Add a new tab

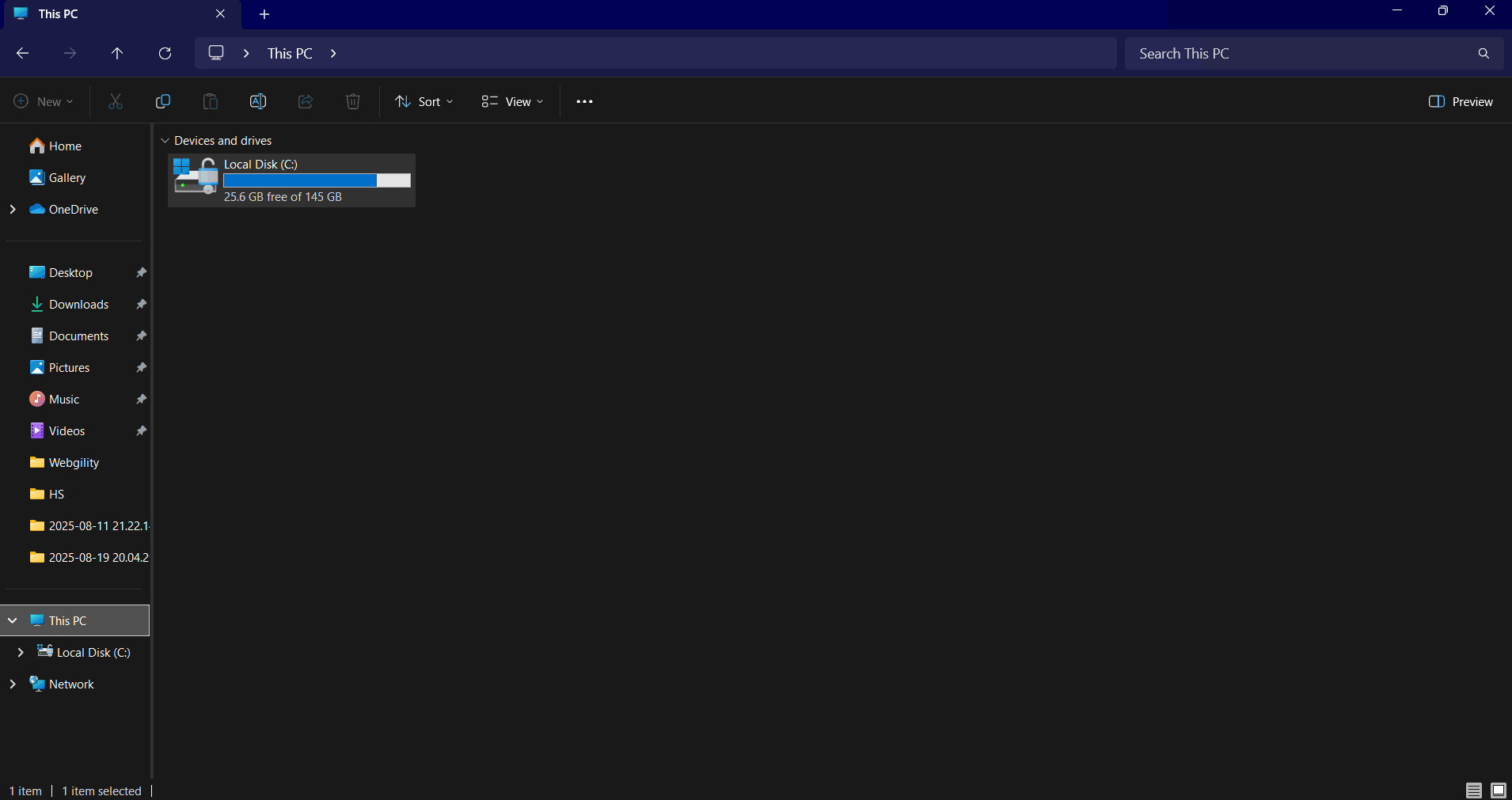[264, 14]
